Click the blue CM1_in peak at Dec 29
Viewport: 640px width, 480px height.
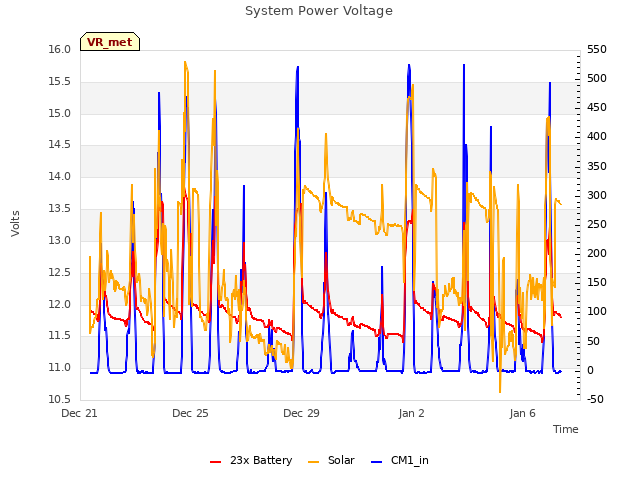(298, 67)
